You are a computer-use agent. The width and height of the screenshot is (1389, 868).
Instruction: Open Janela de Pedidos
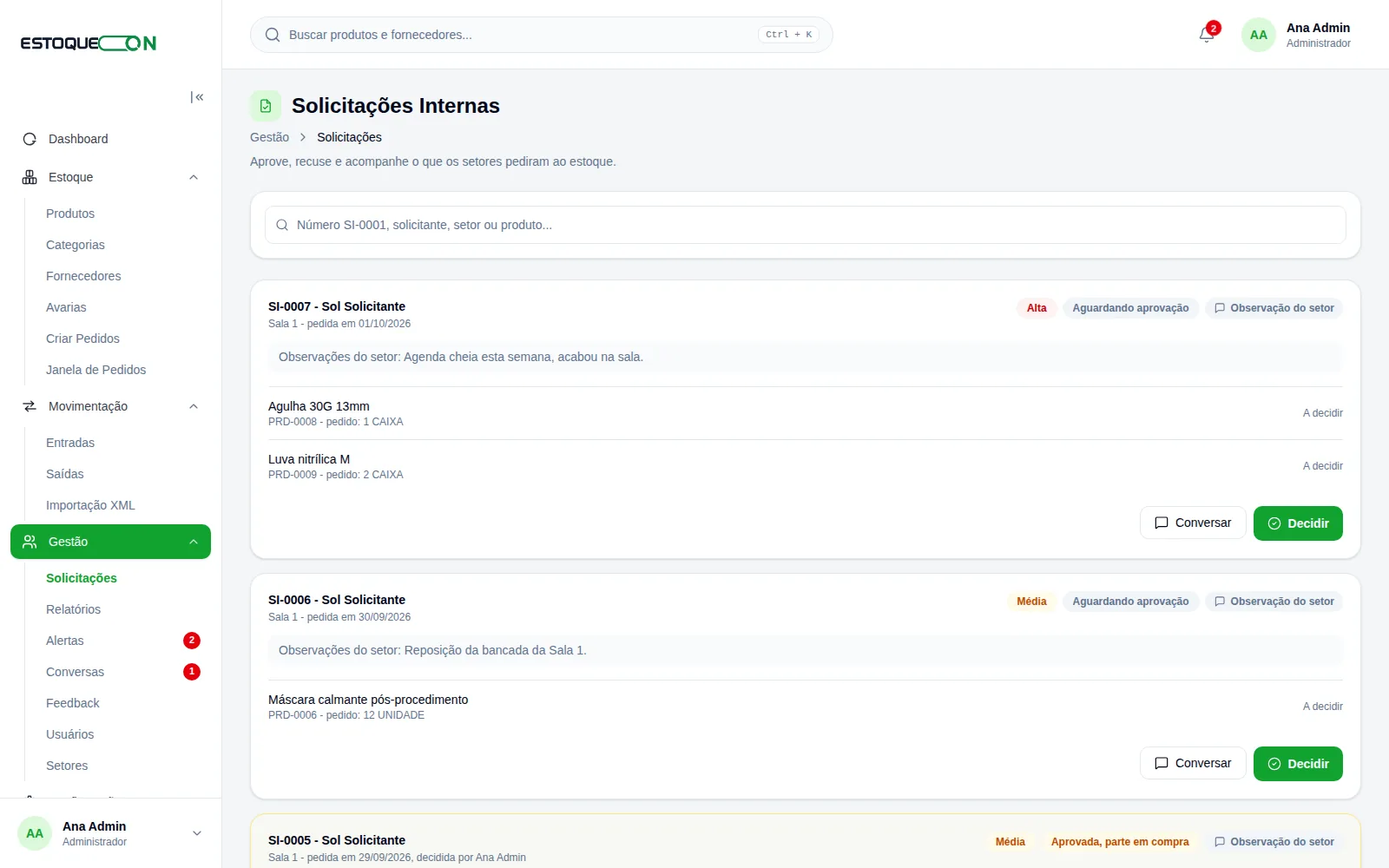(x=95, y=370)
